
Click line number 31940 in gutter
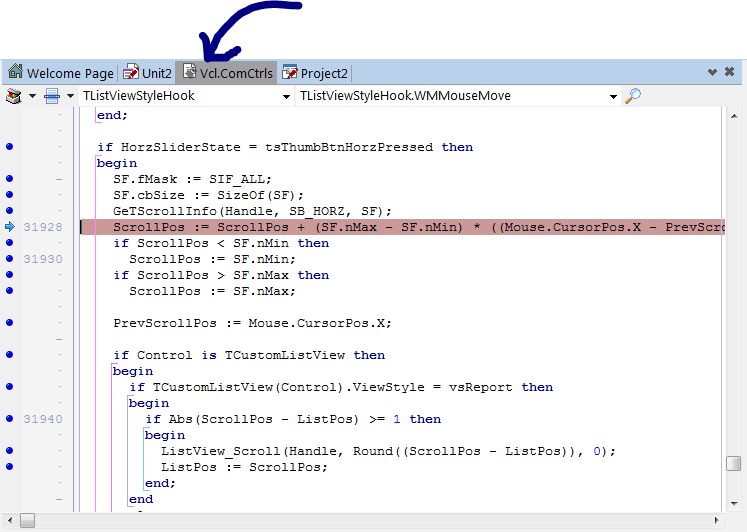[43, 419]
